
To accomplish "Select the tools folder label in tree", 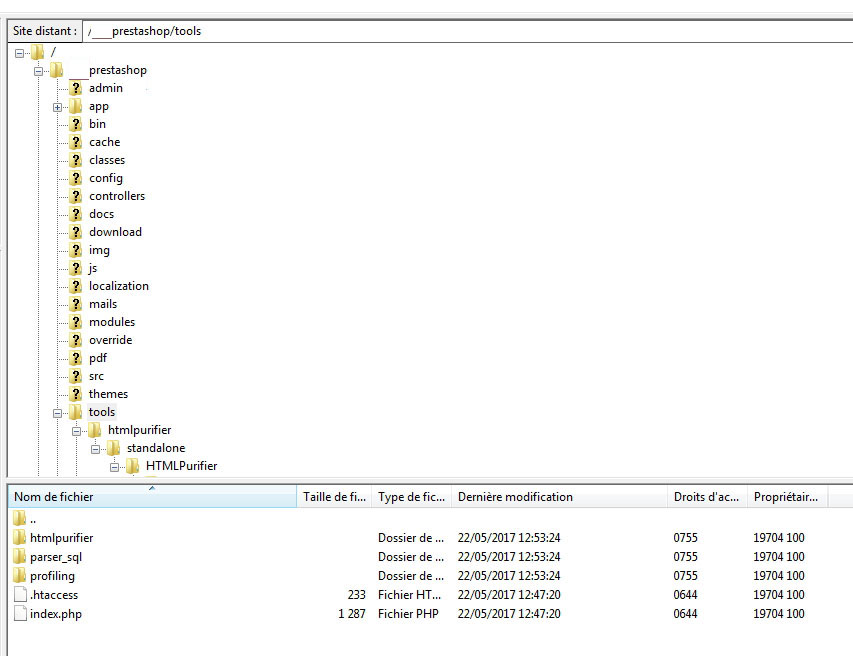I will coord(102,412).
